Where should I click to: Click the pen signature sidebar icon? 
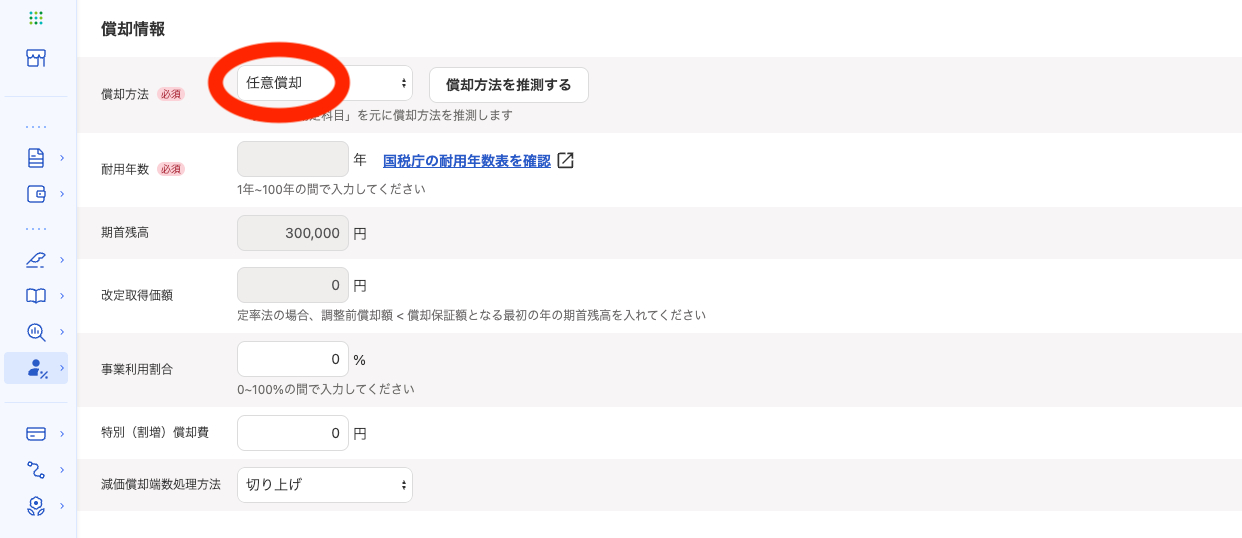pos(36,260)
